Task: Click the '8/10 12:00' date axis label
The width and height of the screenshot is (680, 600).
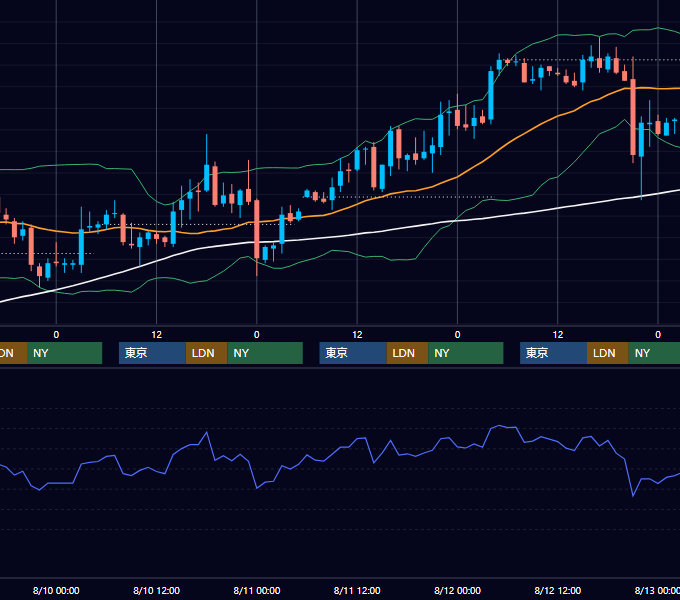Action: tap(157, 590)
